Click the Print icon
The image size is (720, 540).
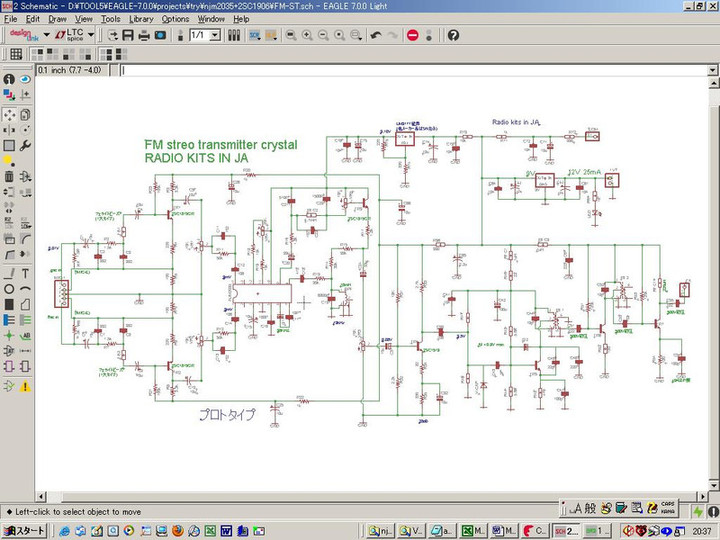144,35
